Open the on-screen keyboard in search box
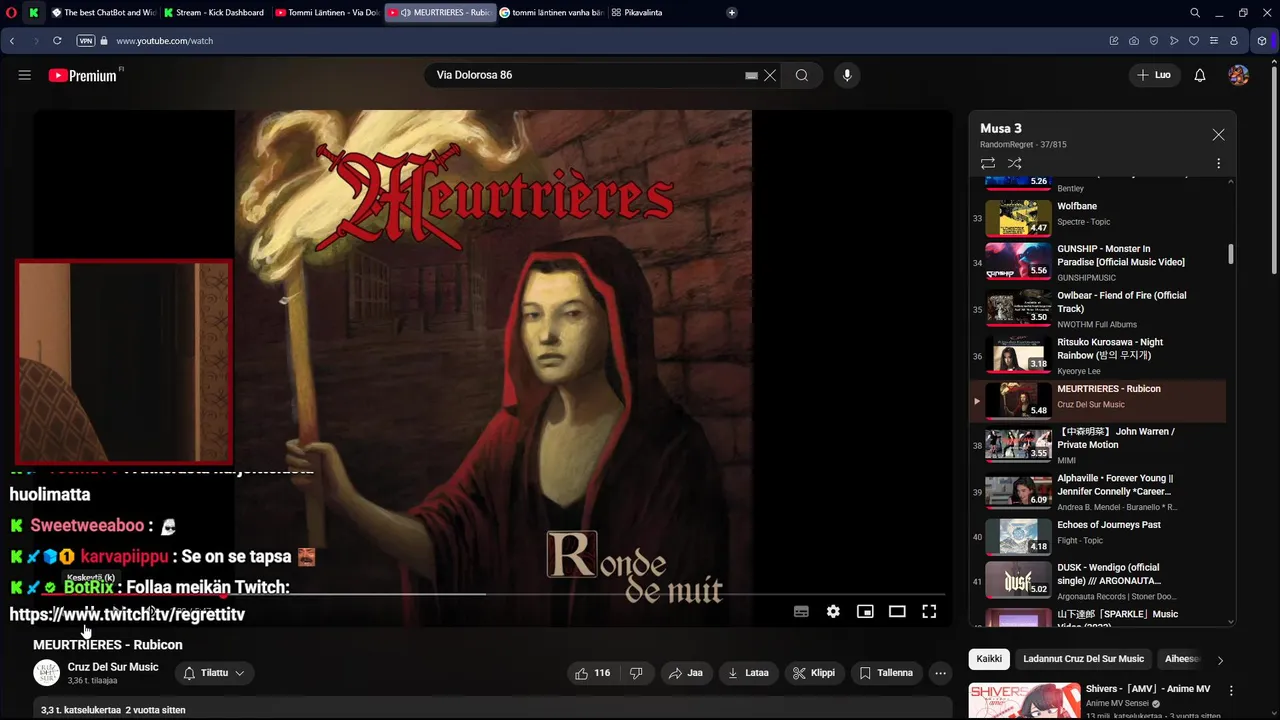The width and height of the screenshot is (1280, 720). point(751,75)
